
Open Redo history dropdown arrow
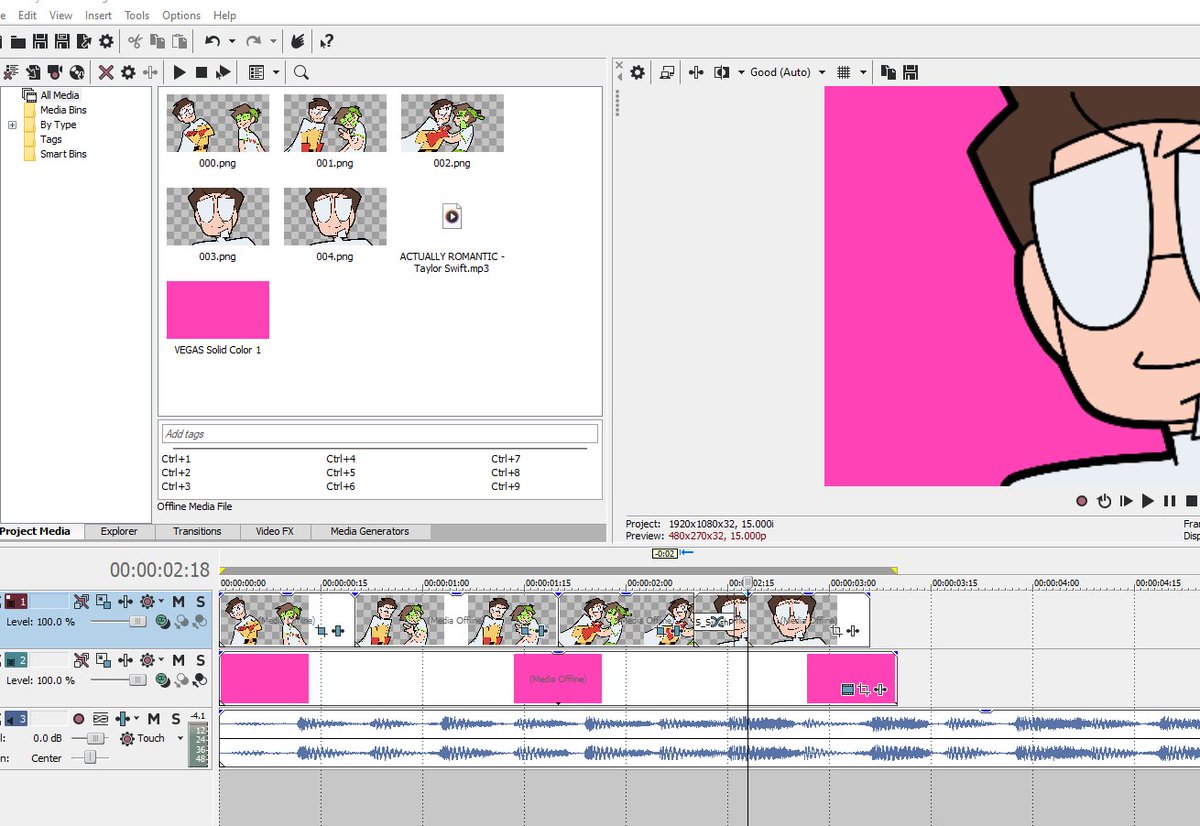click(273, 41)
